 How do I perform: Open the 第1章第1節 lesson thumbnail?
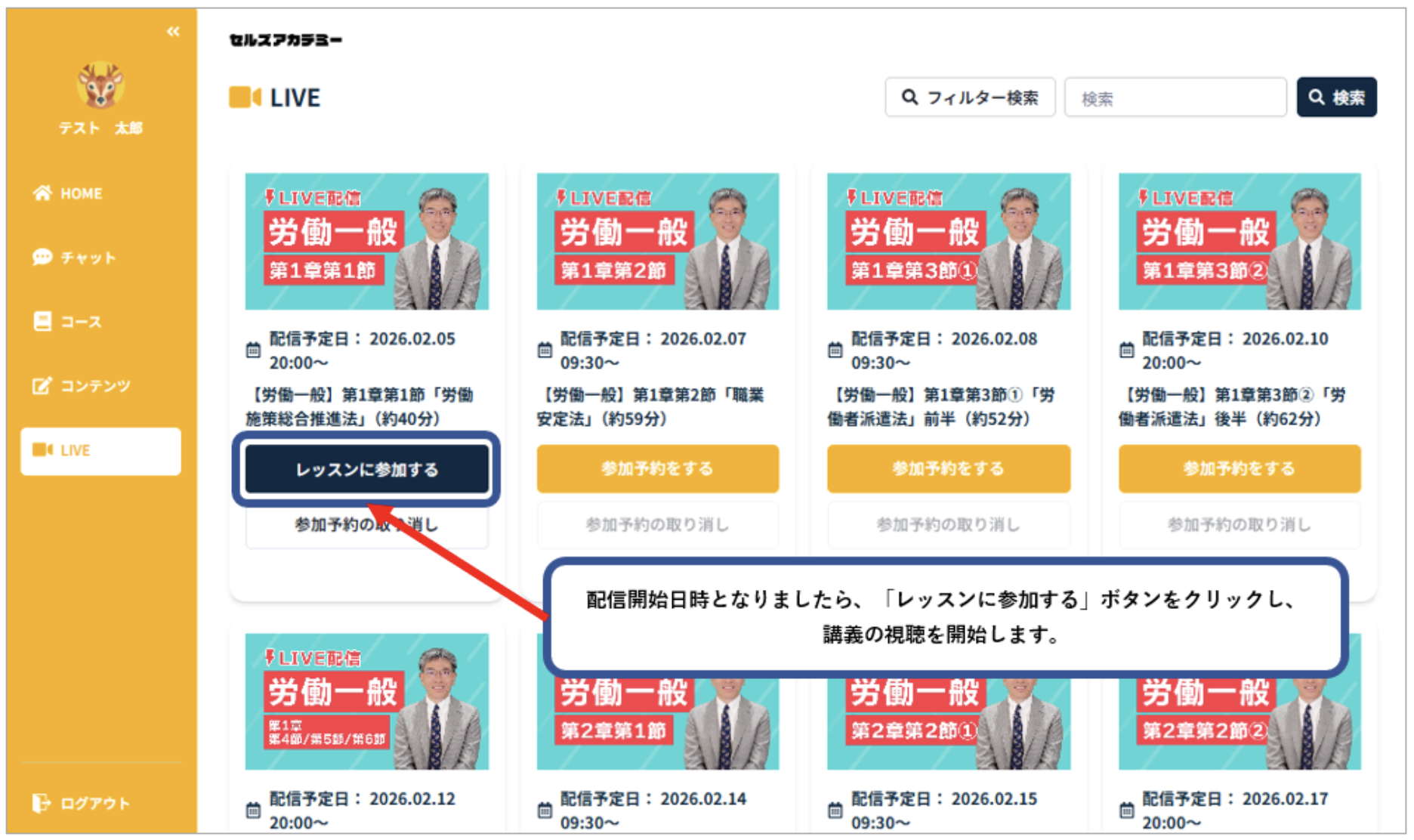tap(366, 241)
